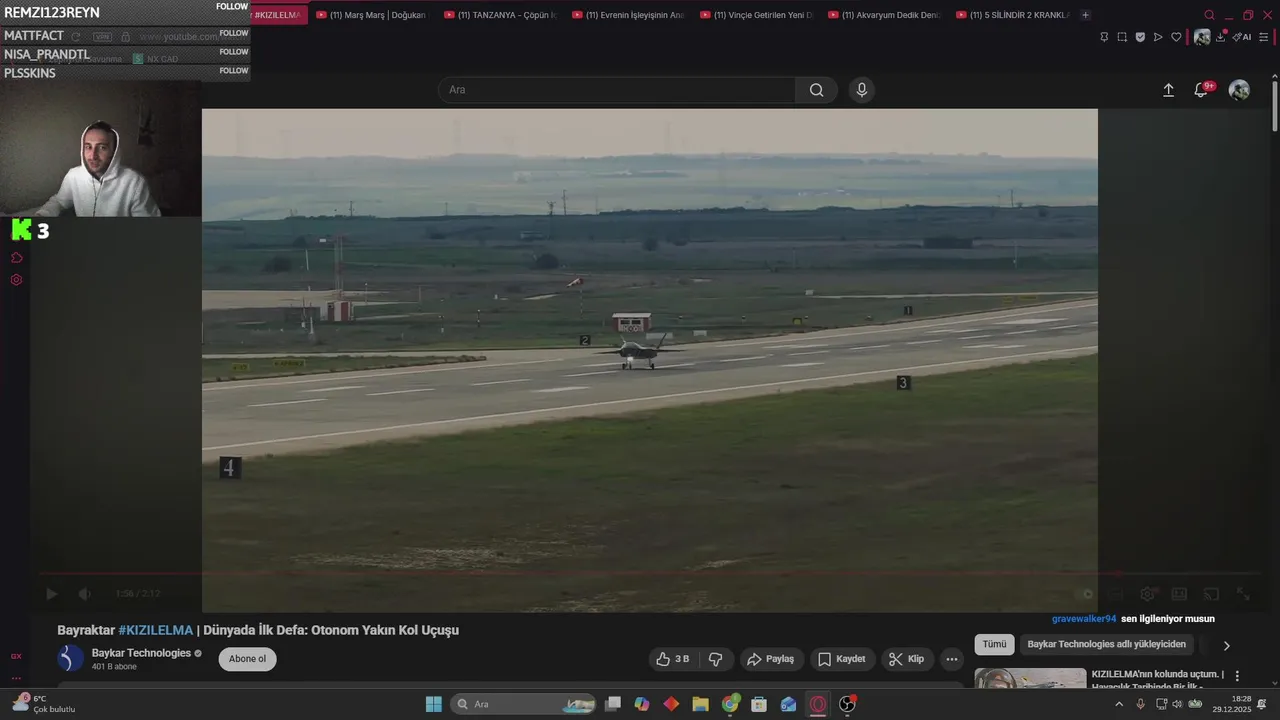Image resolution: width=1280 pixels, height=720 pixels.
Task: Follow PLSSKINS in overlay list
Action: (234, 71)
